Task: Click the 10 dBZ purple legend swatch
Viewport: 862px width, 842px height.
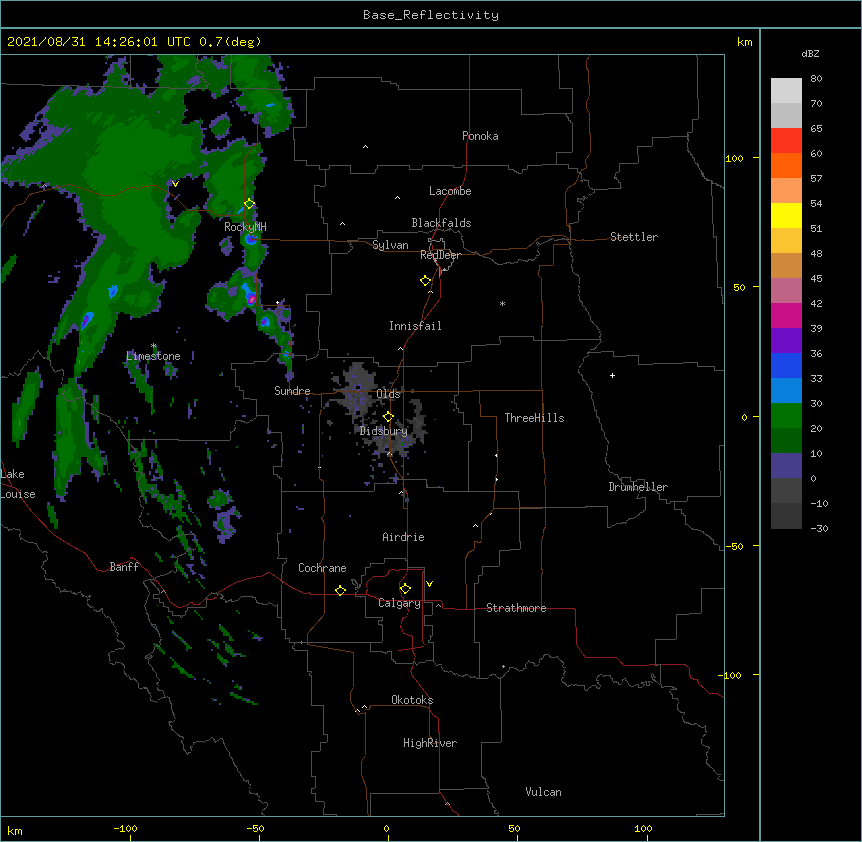Action: [786, 466]
